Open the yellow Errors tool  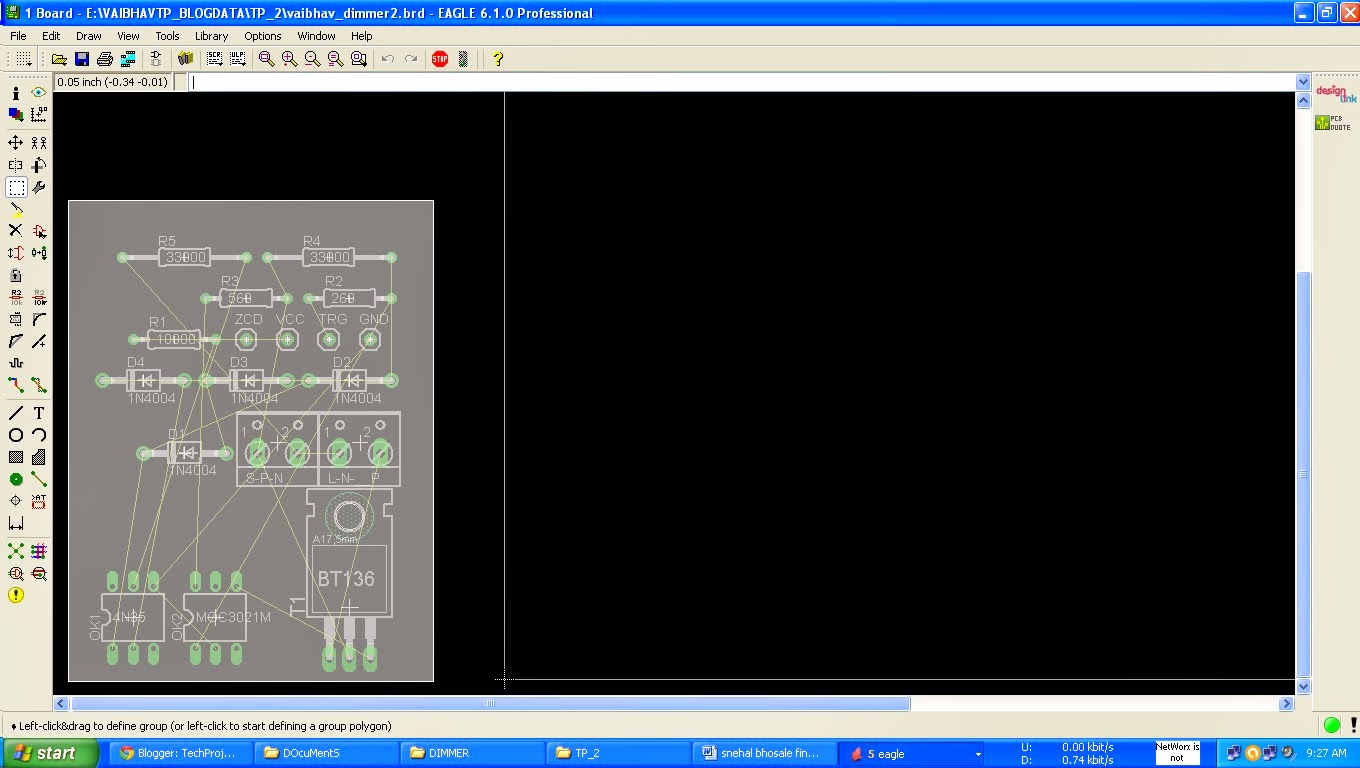tap(16, 595)
